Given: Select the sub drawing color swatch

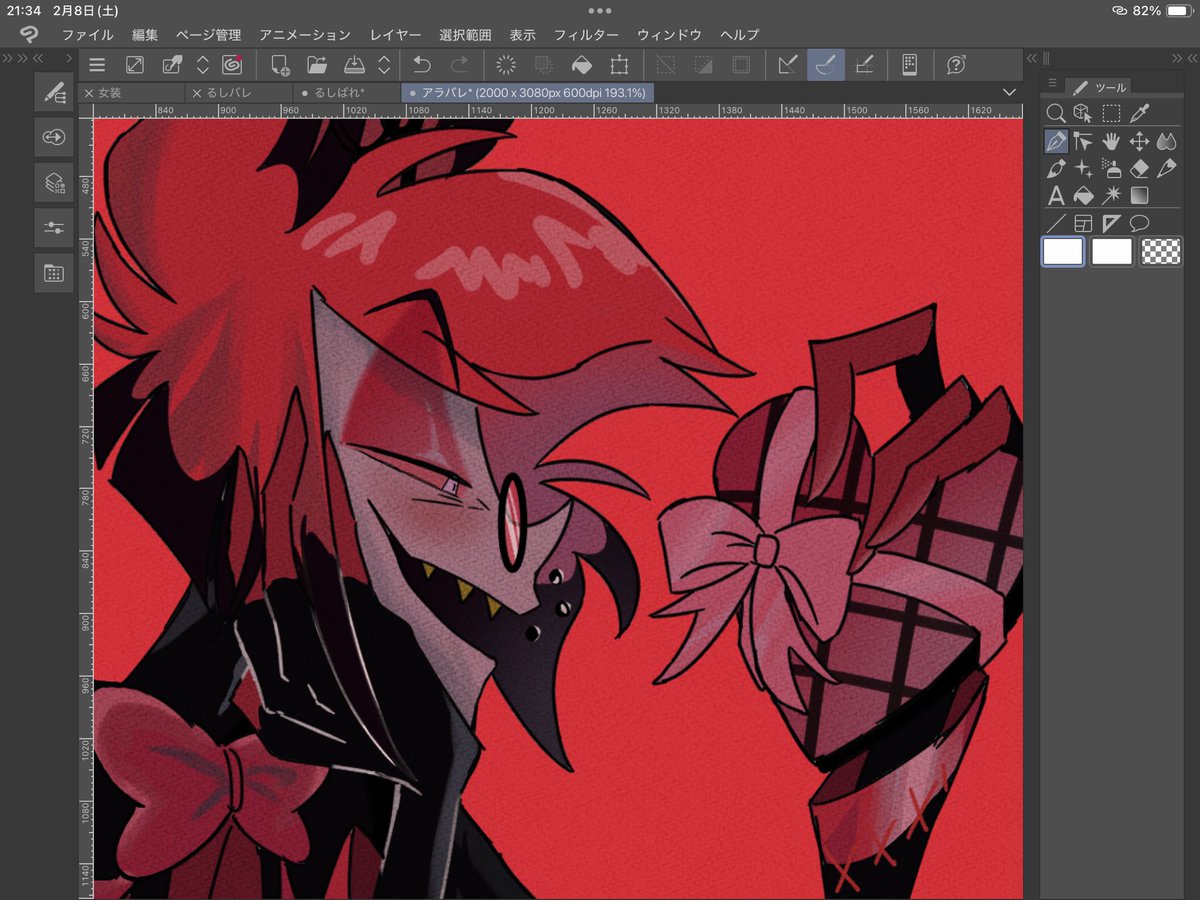Looking at the screenshot, I should (1112, 251).
